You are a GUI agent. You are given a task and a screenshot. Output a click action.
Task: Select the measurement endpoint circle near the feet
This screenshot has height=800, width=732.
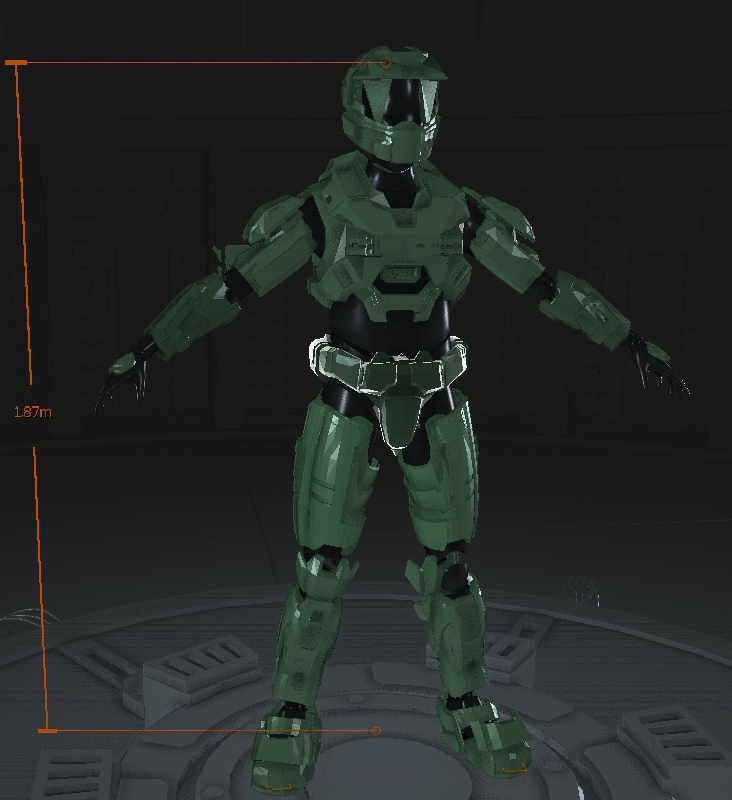(x=376, y=731)
